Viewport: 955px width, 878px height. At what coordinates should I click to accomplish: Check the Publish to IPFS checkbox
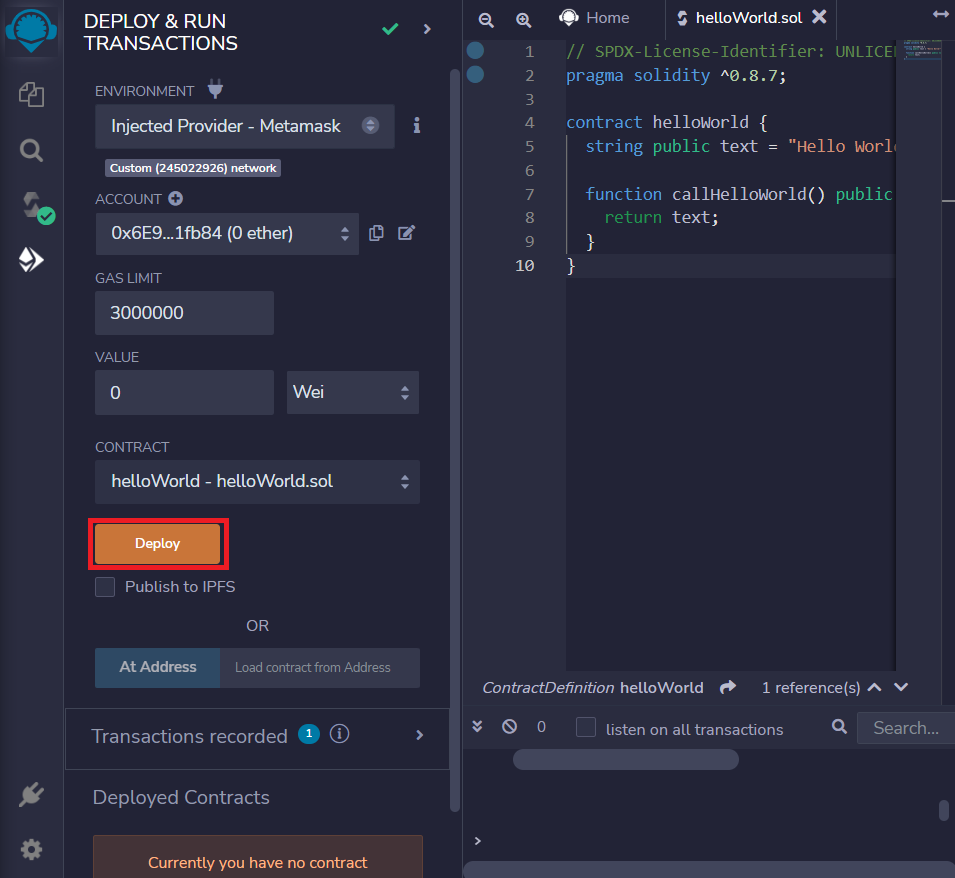click(105, 587)
